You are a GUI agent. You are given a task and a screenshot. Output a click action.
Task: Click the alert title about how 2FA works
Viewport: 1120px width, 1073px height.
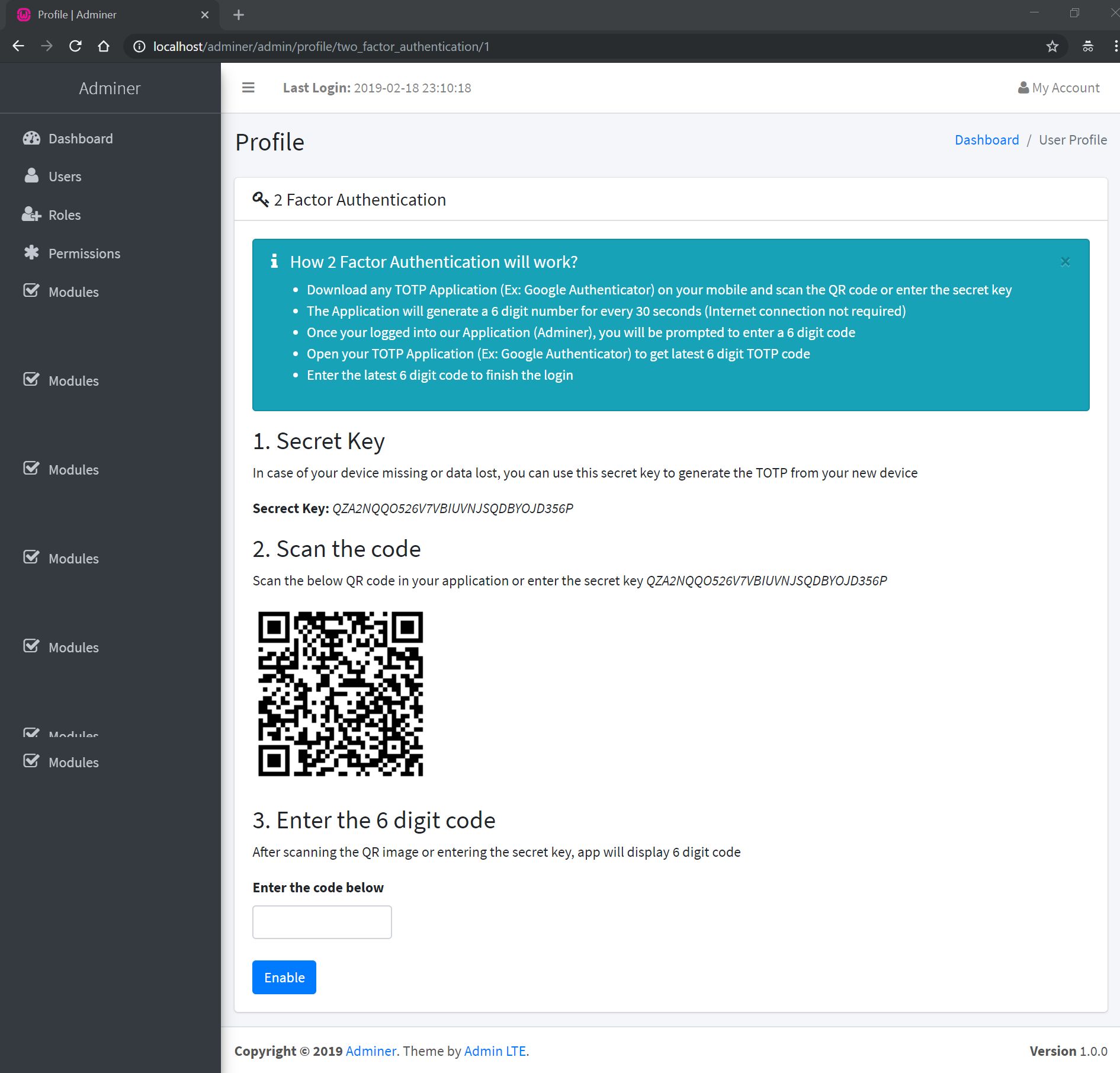point(434,262)
